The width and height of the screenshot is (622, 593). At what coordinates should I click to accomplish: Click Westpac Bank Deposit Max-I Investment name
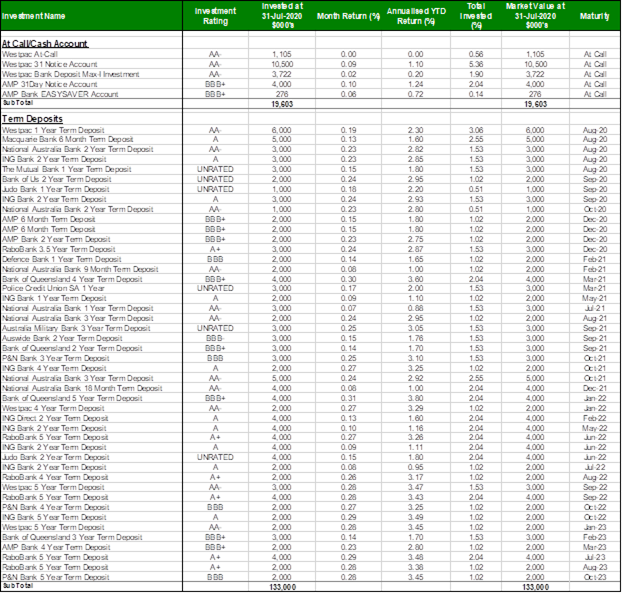click(71, 74)
